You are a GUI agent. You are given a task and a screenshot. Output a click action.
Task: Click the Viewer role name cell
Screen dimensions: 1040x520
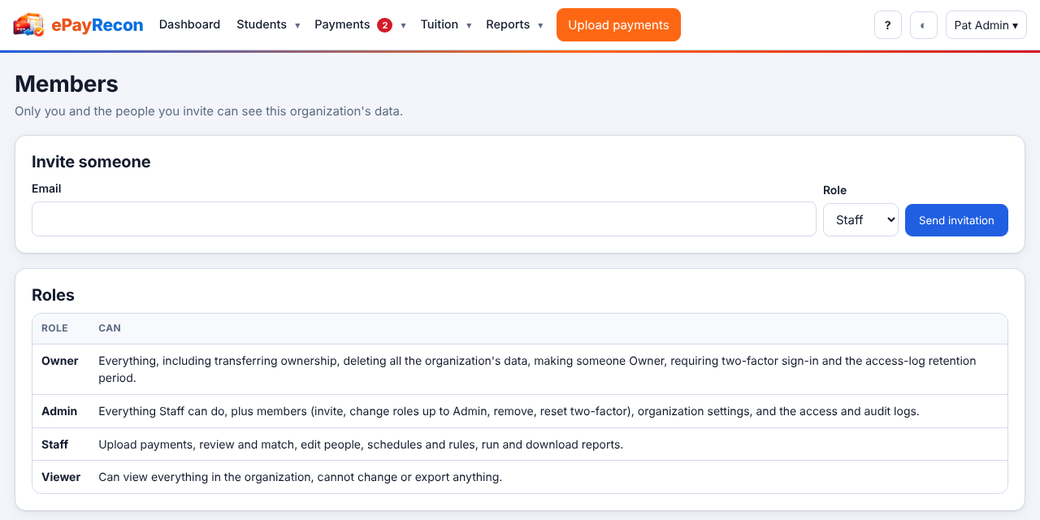(61, 477)
